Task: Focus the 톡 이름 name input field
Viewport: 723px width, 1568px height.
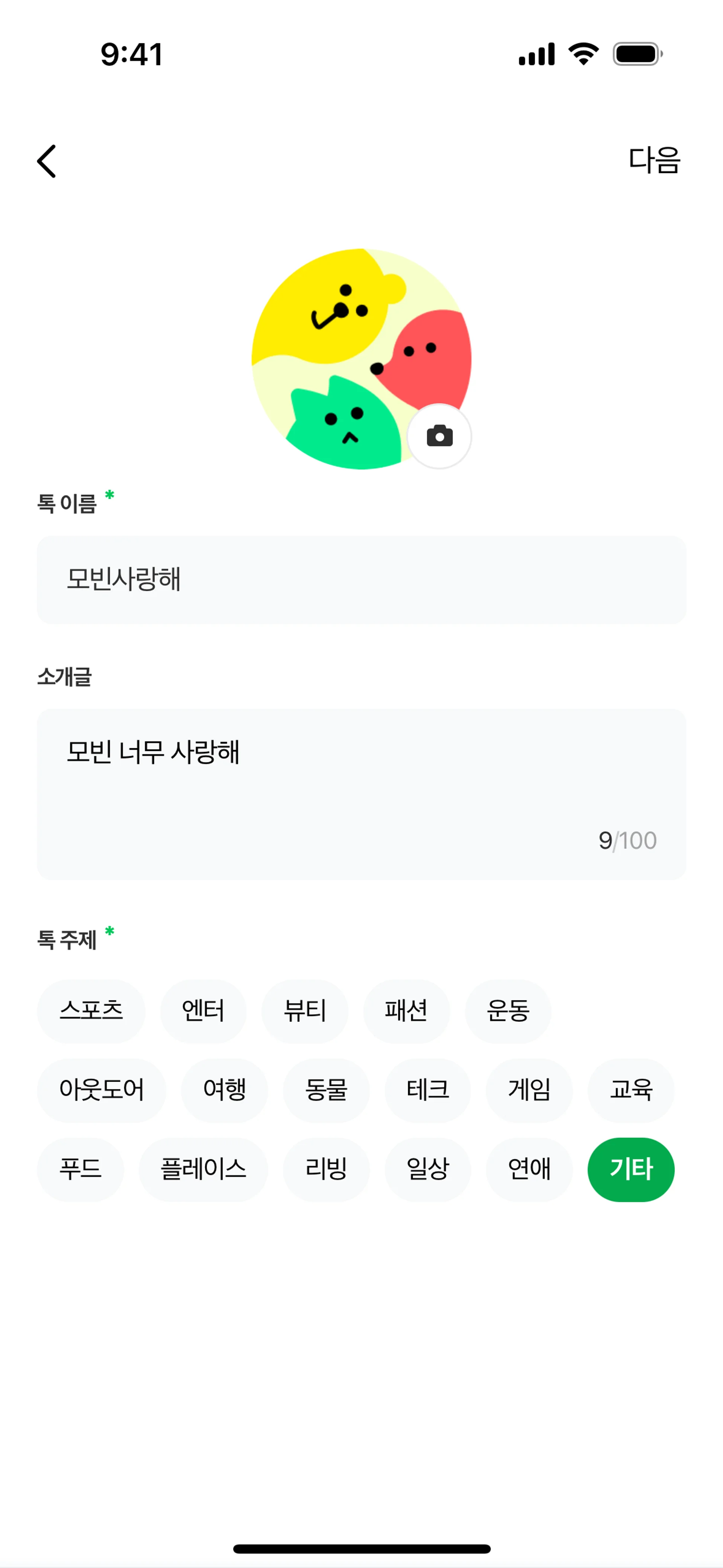Action: [x=361, y=579]
